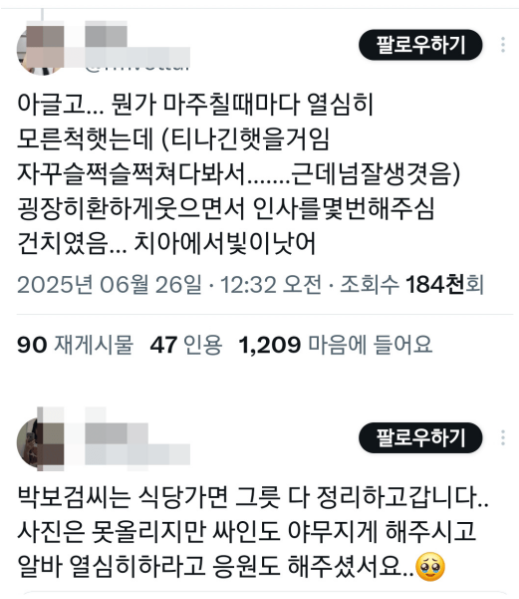The height and width of the screenshot is (599, 519).
Task: View the 1,209 마음에 들어요 likes list
Action: (x=335, y=345)
